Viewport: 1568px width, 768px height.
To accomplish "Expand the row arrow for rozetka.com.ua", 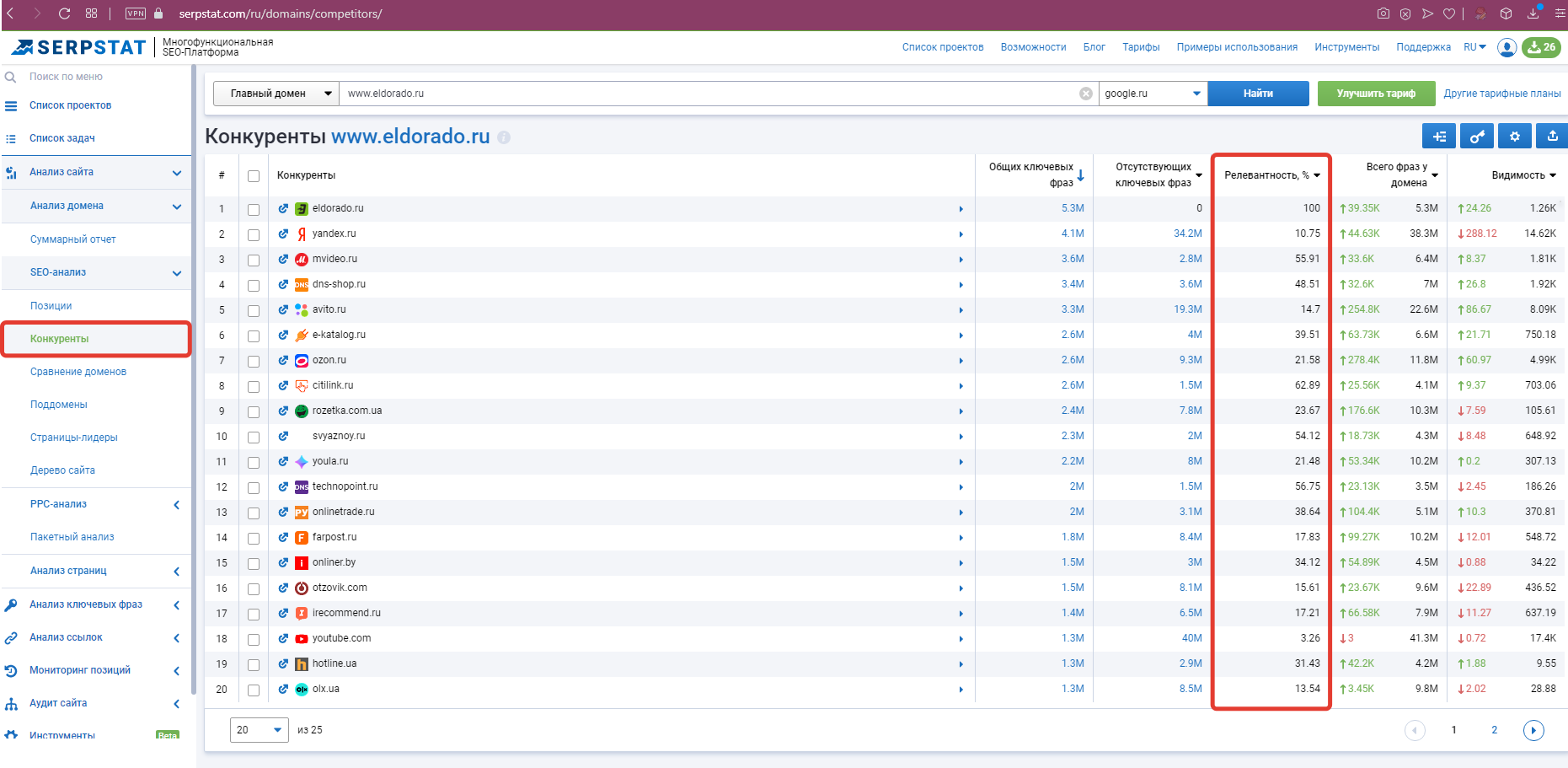I will click(961, 411).
